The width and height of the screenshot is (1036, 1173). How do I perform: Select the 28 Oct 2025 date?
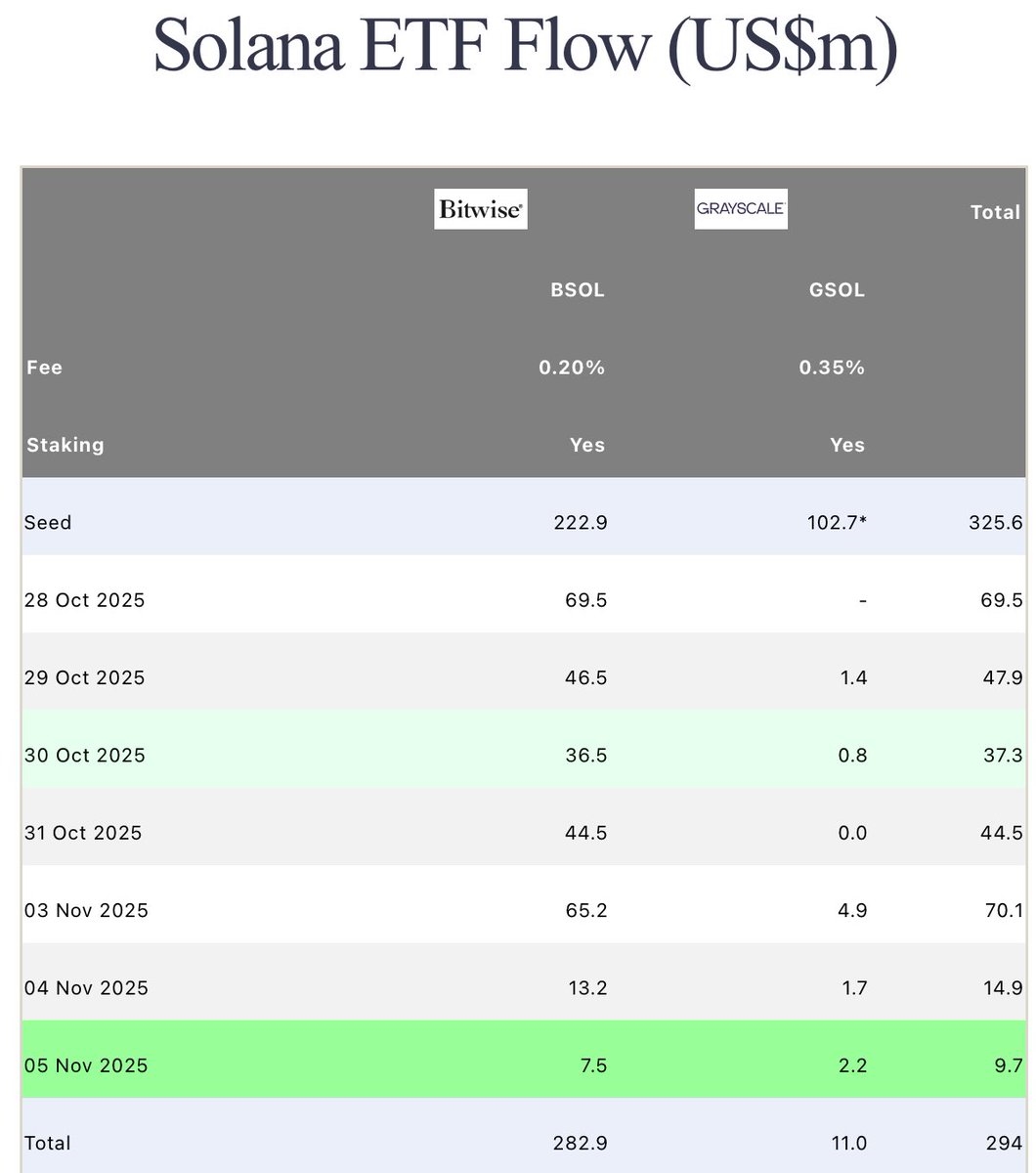pyautogui.click(x=84, y=600)
